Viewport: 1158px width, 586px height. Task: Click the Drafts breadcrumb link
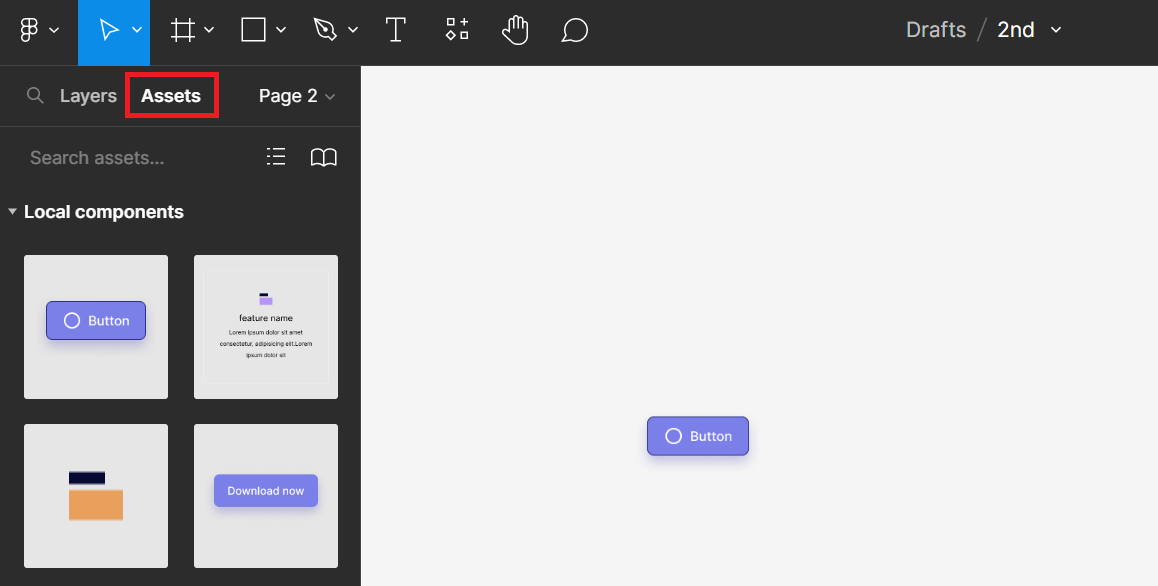click(x=935, y=30)
